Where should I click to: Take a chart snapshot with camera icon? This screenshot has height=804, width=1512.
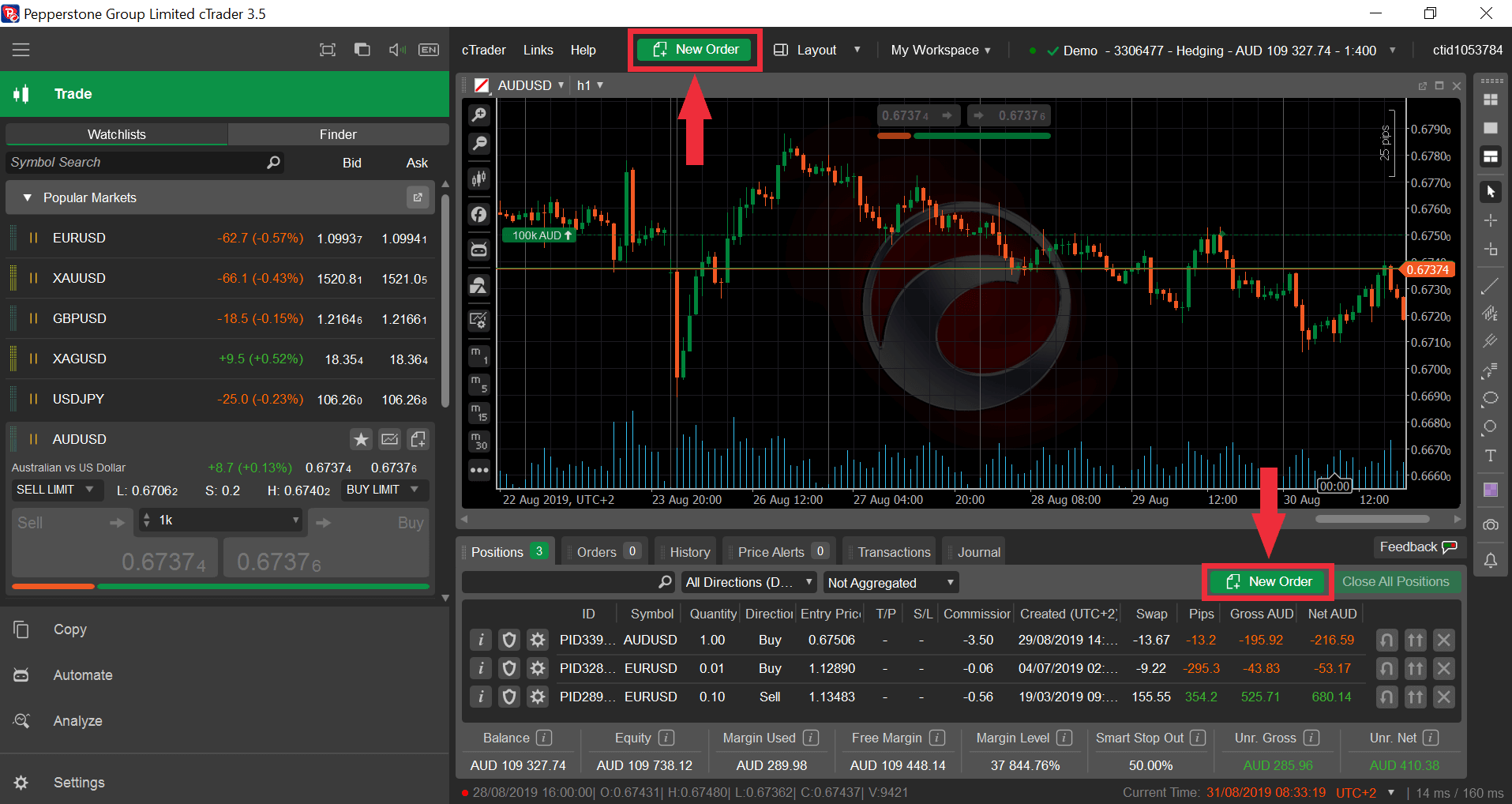pyautogui.click(x=1491, y=525)
